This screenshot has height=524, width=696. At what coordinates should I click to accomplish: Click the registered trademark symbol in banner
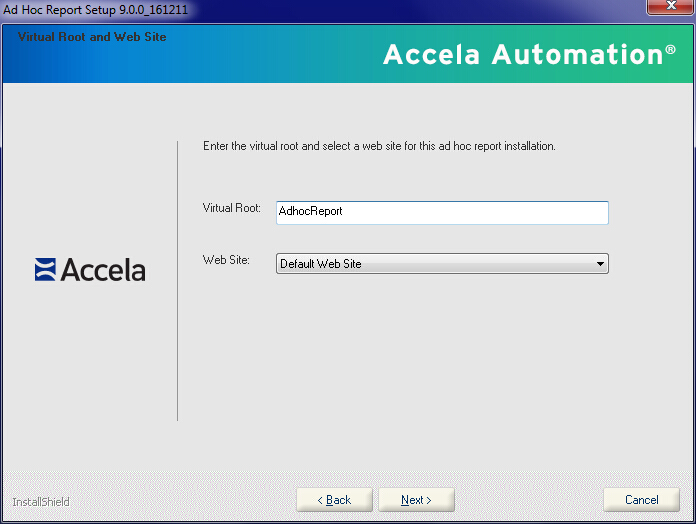point(670,49)
